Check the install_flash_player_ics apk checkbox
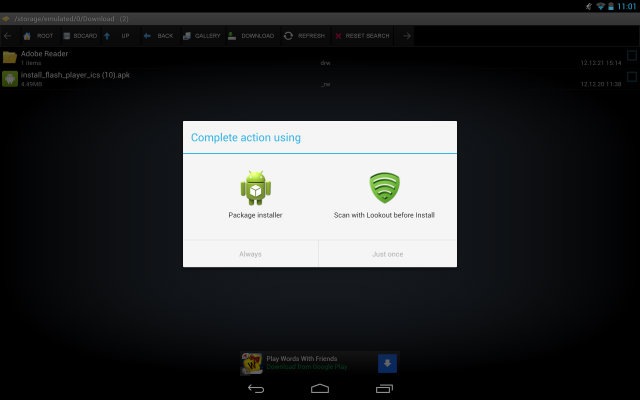The width and height of the screenshot is (640, 400). pyautogui.click(x=631, y=77)
